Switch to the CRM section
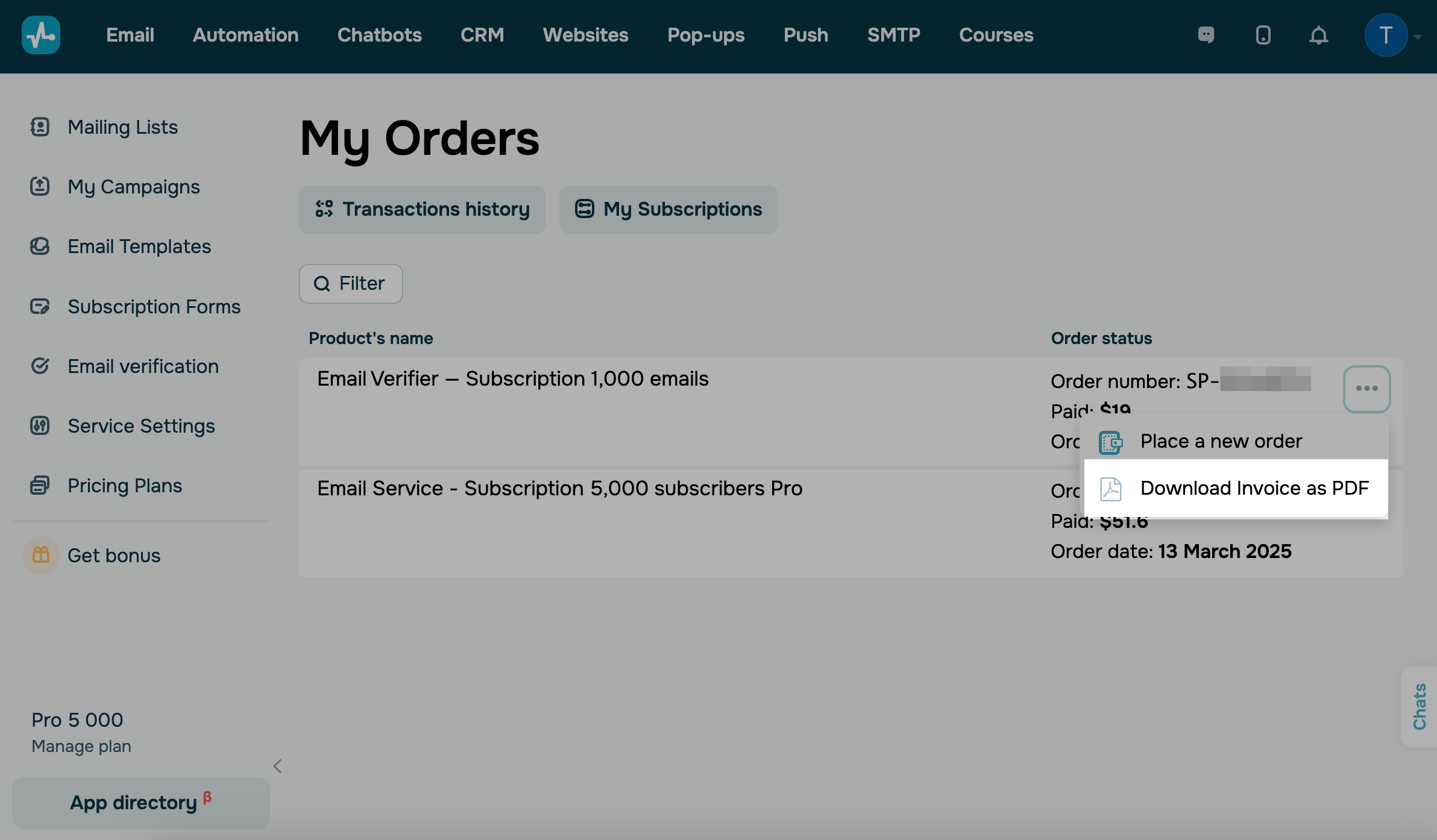This screenshot has width=1437, height=840. coord(482,35)
